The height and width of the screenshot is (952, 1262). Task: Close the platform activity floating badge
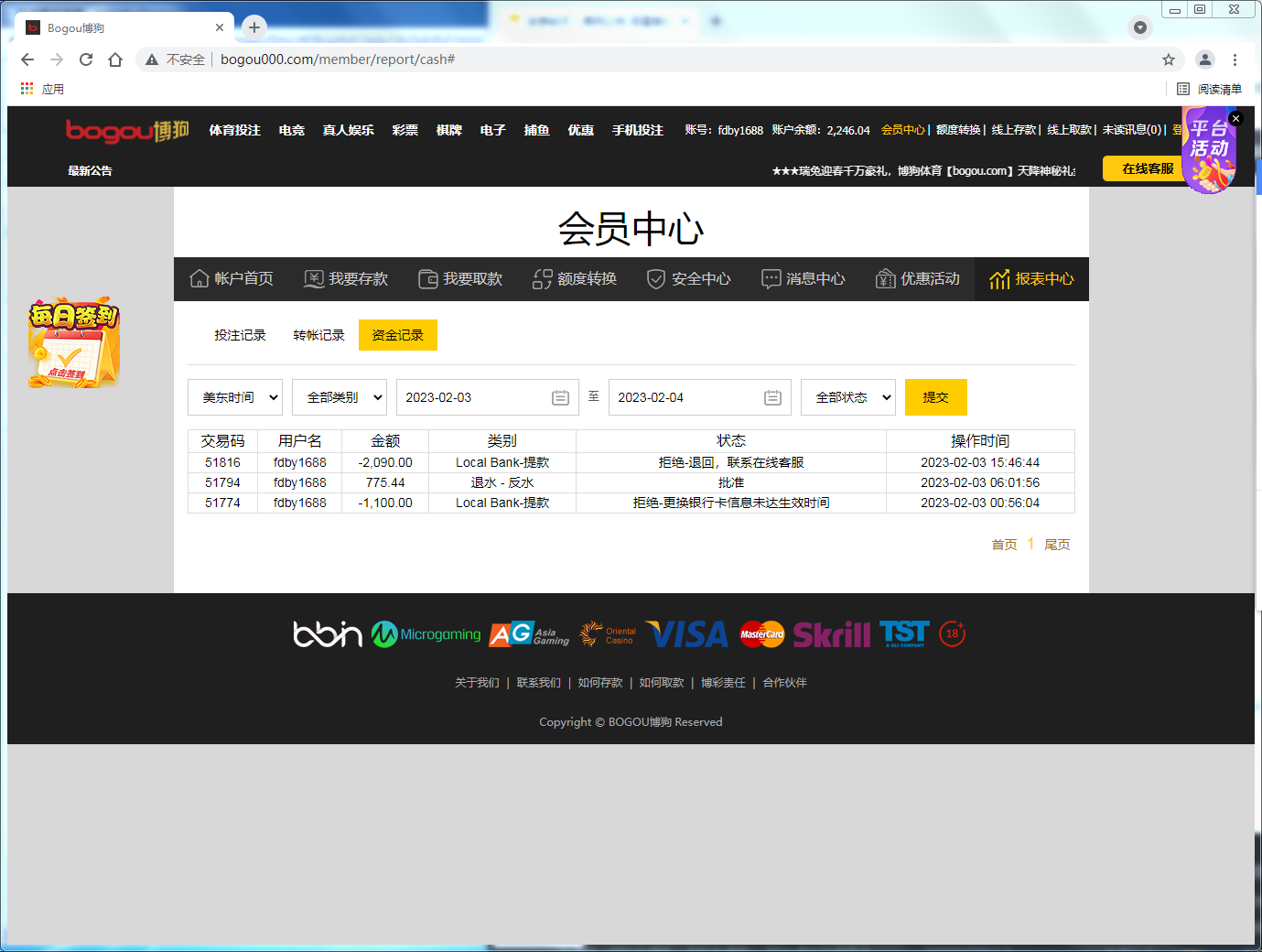1235,118
